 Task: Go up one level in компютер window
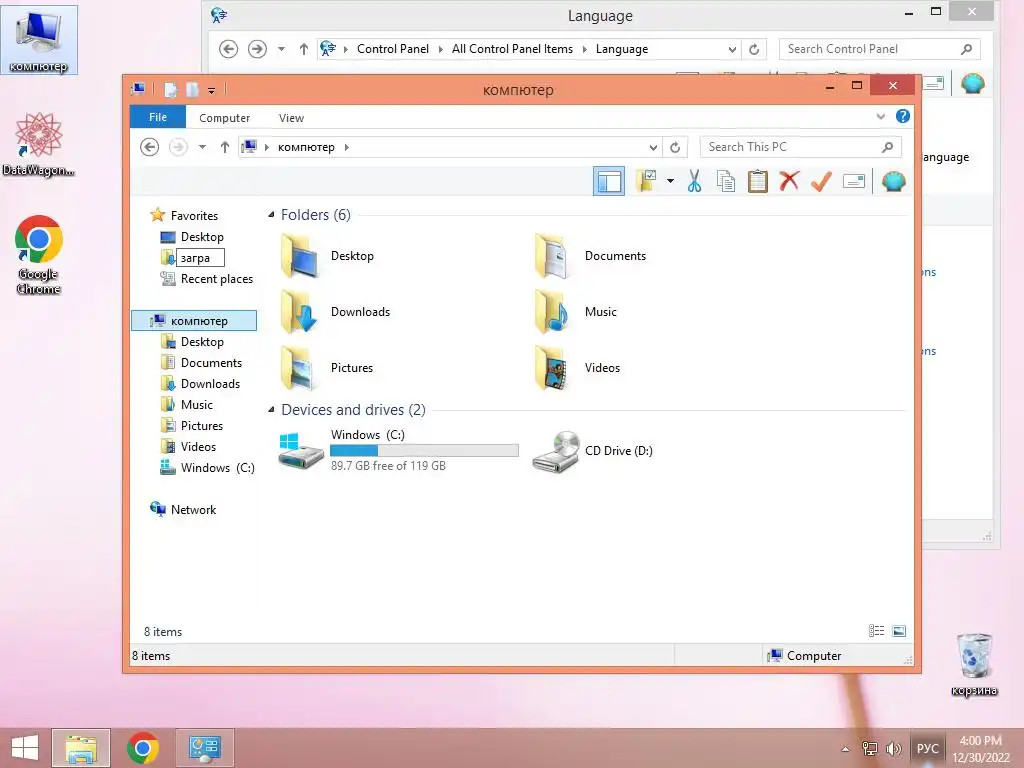tap(225, 147)
